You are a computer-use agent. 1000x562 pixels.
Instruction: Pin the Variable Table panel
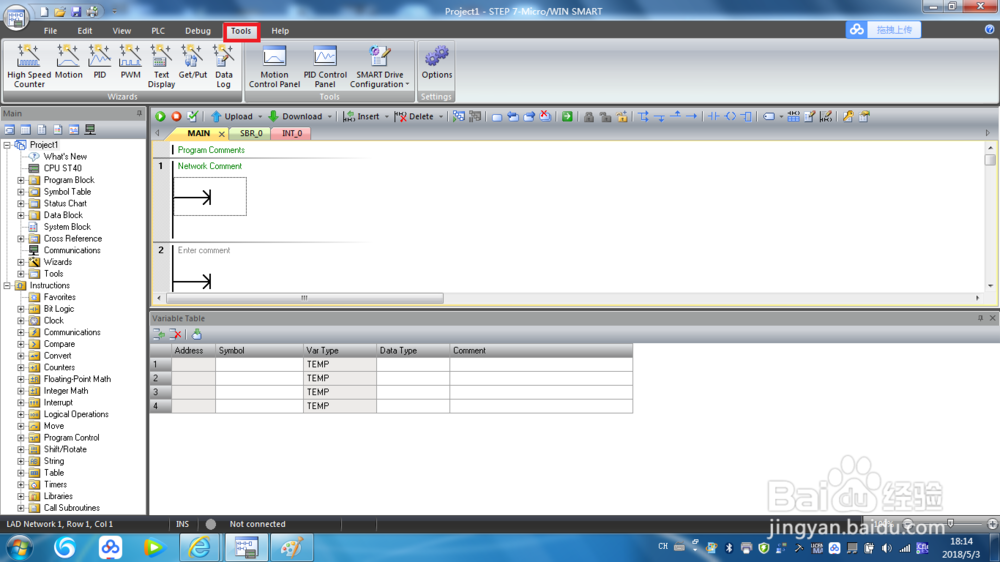[980, 318]
